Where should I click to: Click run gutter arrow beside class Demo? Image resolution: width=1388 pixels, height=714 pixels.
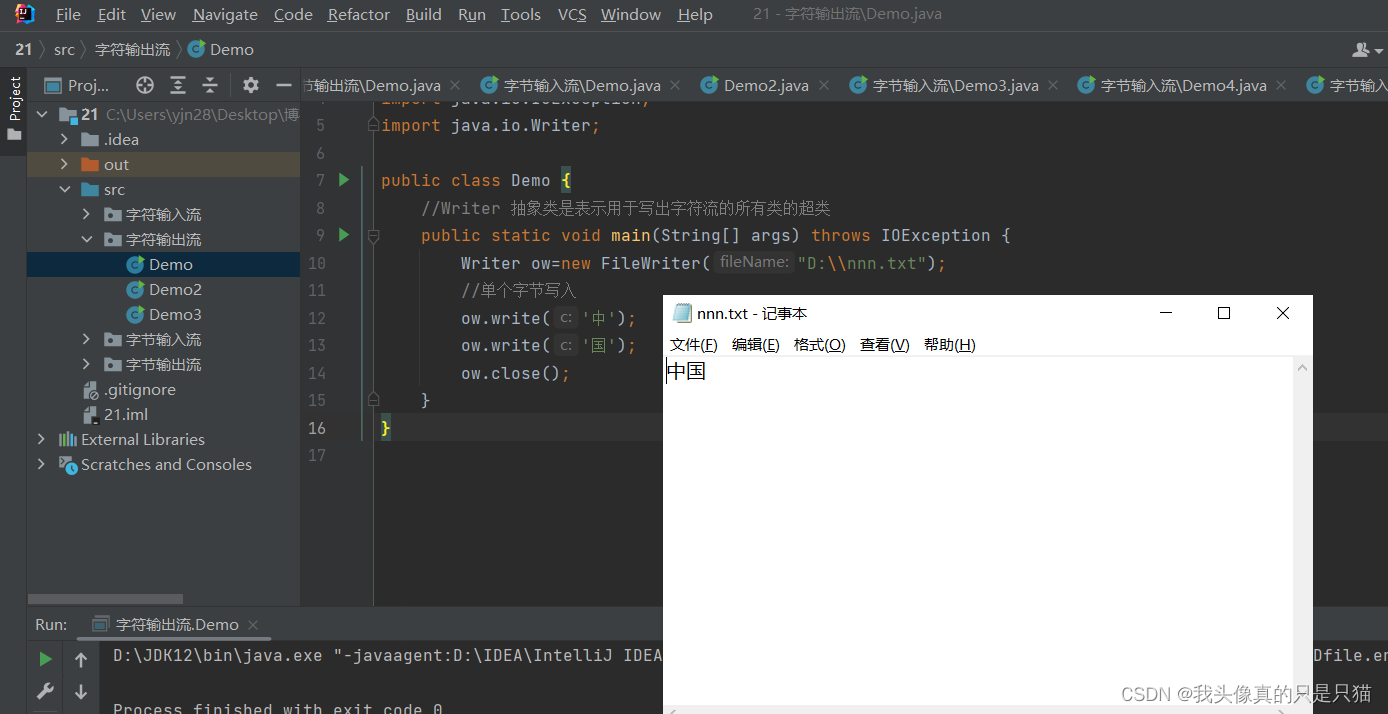click(344, 180)
